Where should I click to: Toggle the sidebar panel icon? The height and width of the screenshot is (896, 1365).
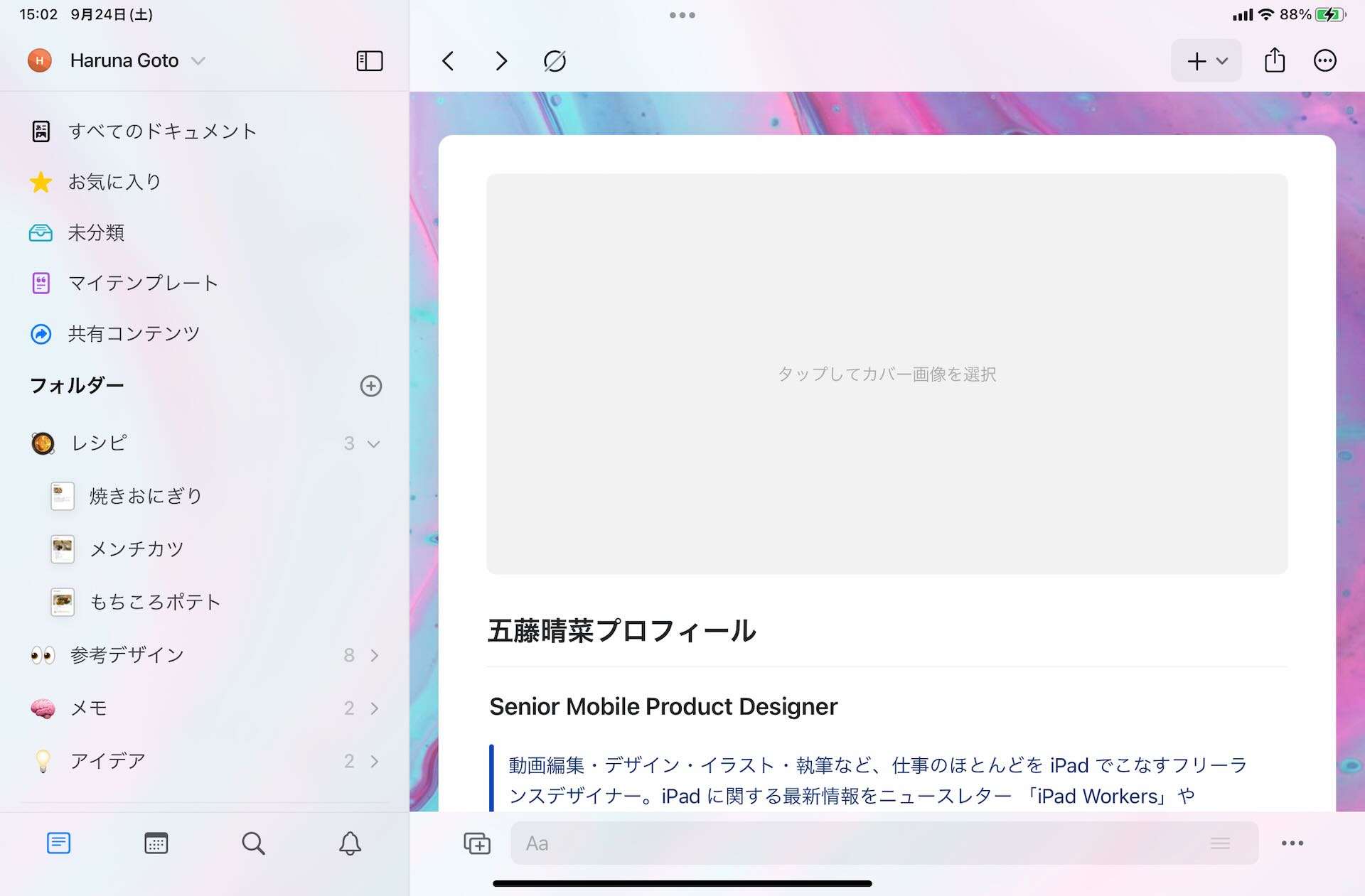point(369,61)
